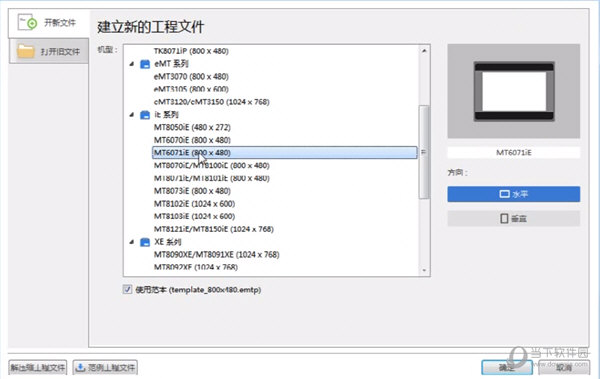The image size is (600, 379).
Task: Click the model list scrollbar thumb
Action: pyautogui.click(x=424, y=152)
